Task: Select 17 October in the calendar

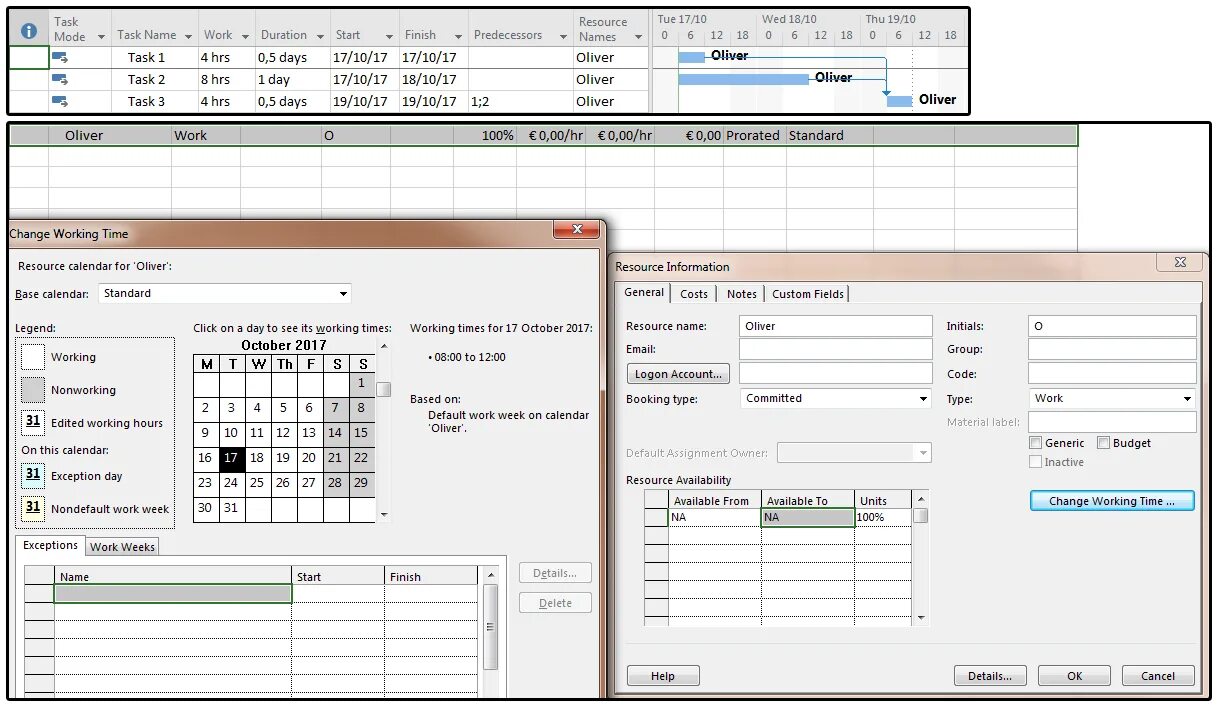Action: coord(231,458)
